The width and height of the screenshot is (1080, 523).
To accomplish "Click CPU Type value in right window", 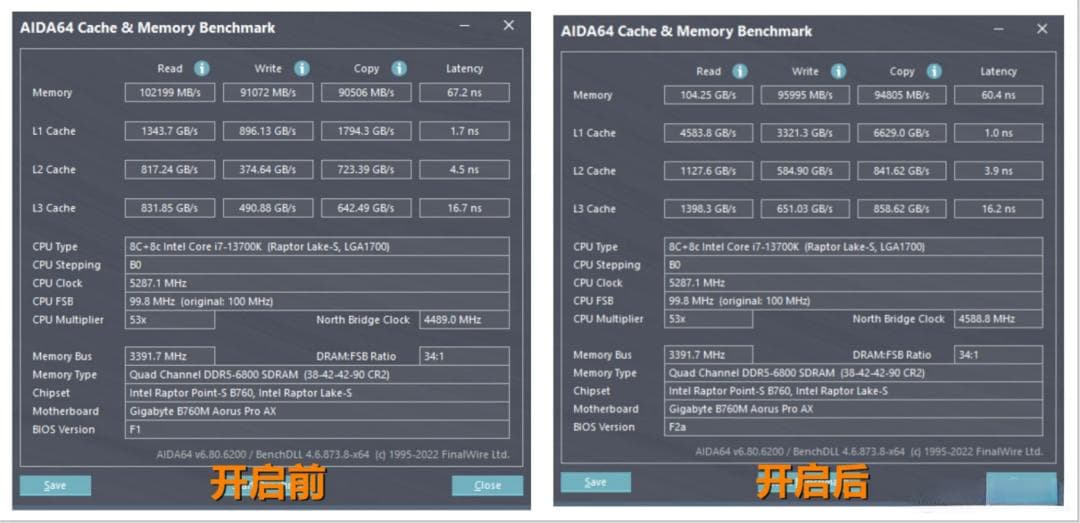I will pyautogui.click(x=853, y=247).
